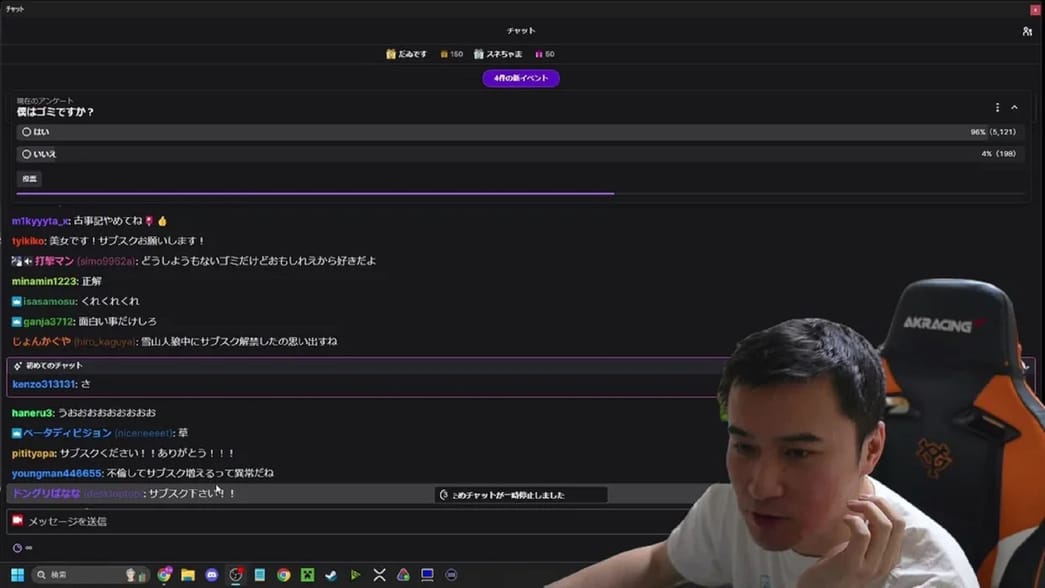Click the clock icon below the chat input
The width and height of the screenshot is (1045, 588).
click(15, 547)
